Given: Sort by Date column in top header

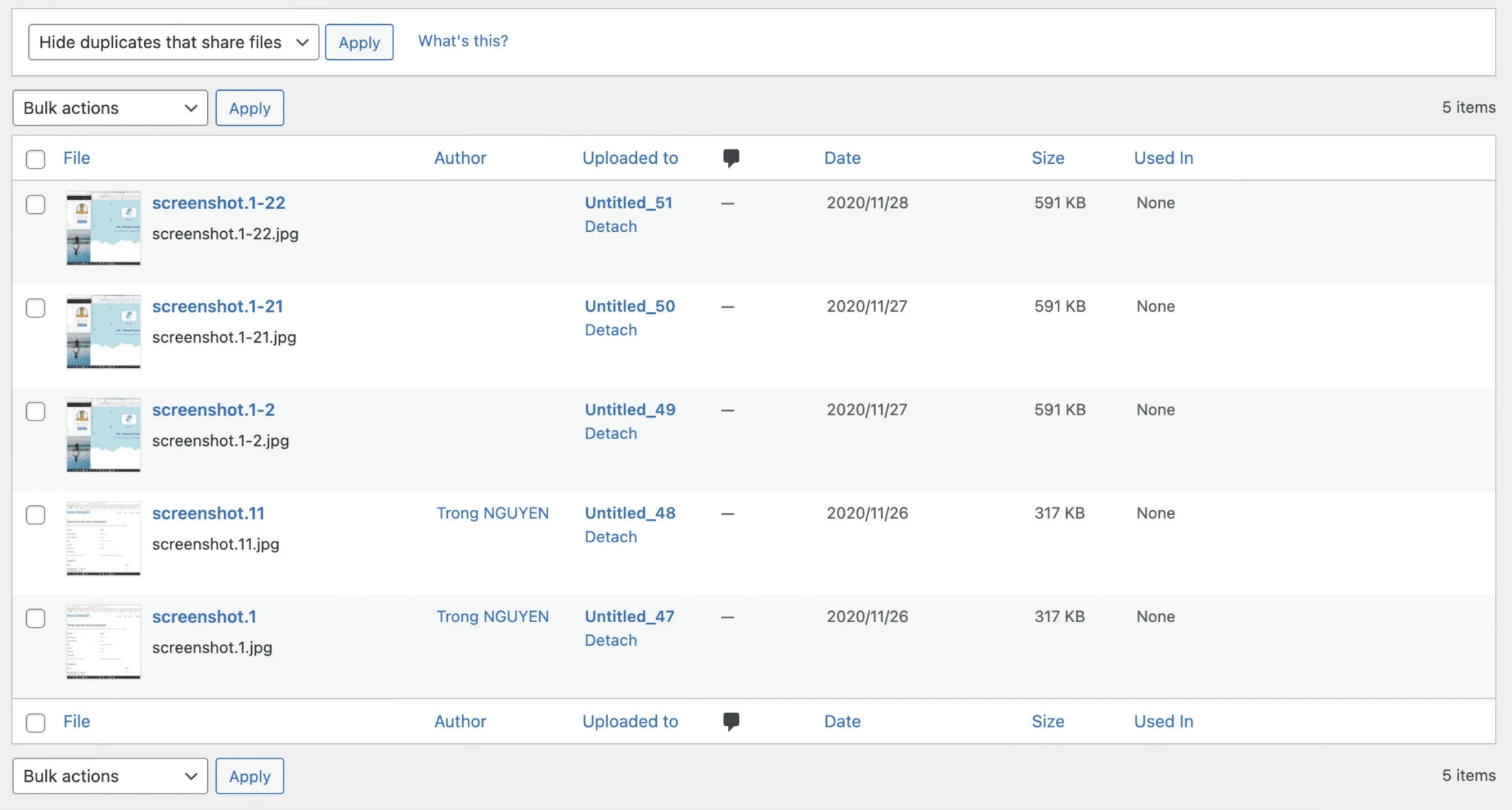Looking at the screenshot, I should coord(843,158).
